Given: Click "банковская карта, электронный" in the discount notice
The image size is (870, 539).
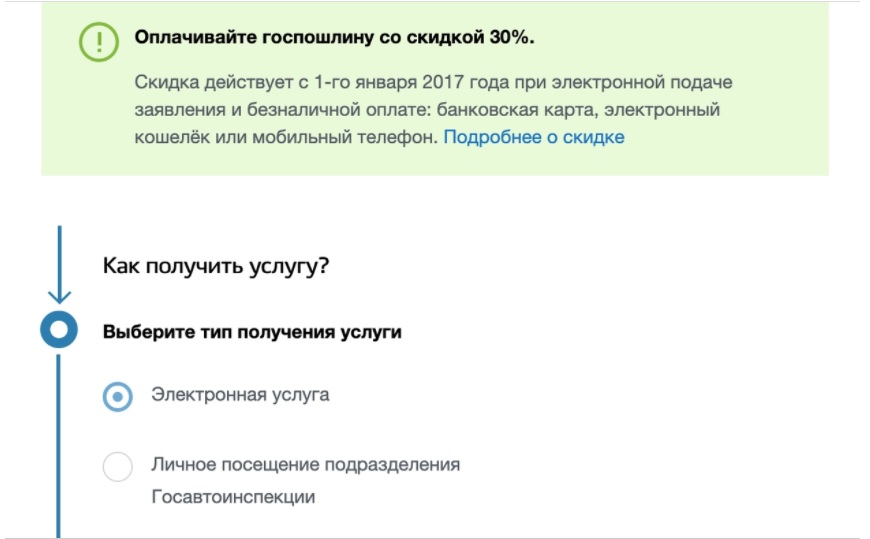Looking at the screenshot, I should (598, 110).
